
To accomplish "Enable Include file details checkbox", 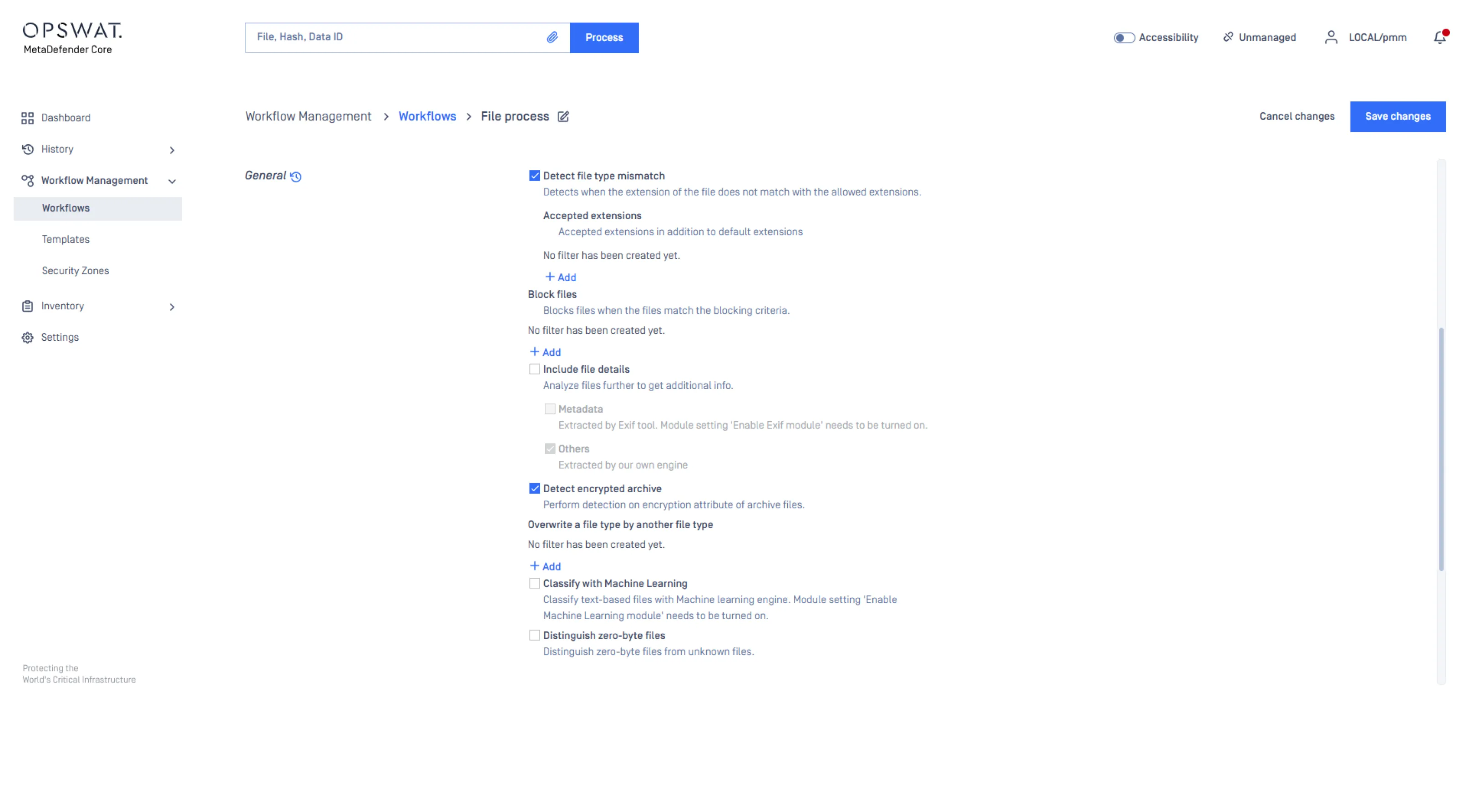I will [534, 369].
